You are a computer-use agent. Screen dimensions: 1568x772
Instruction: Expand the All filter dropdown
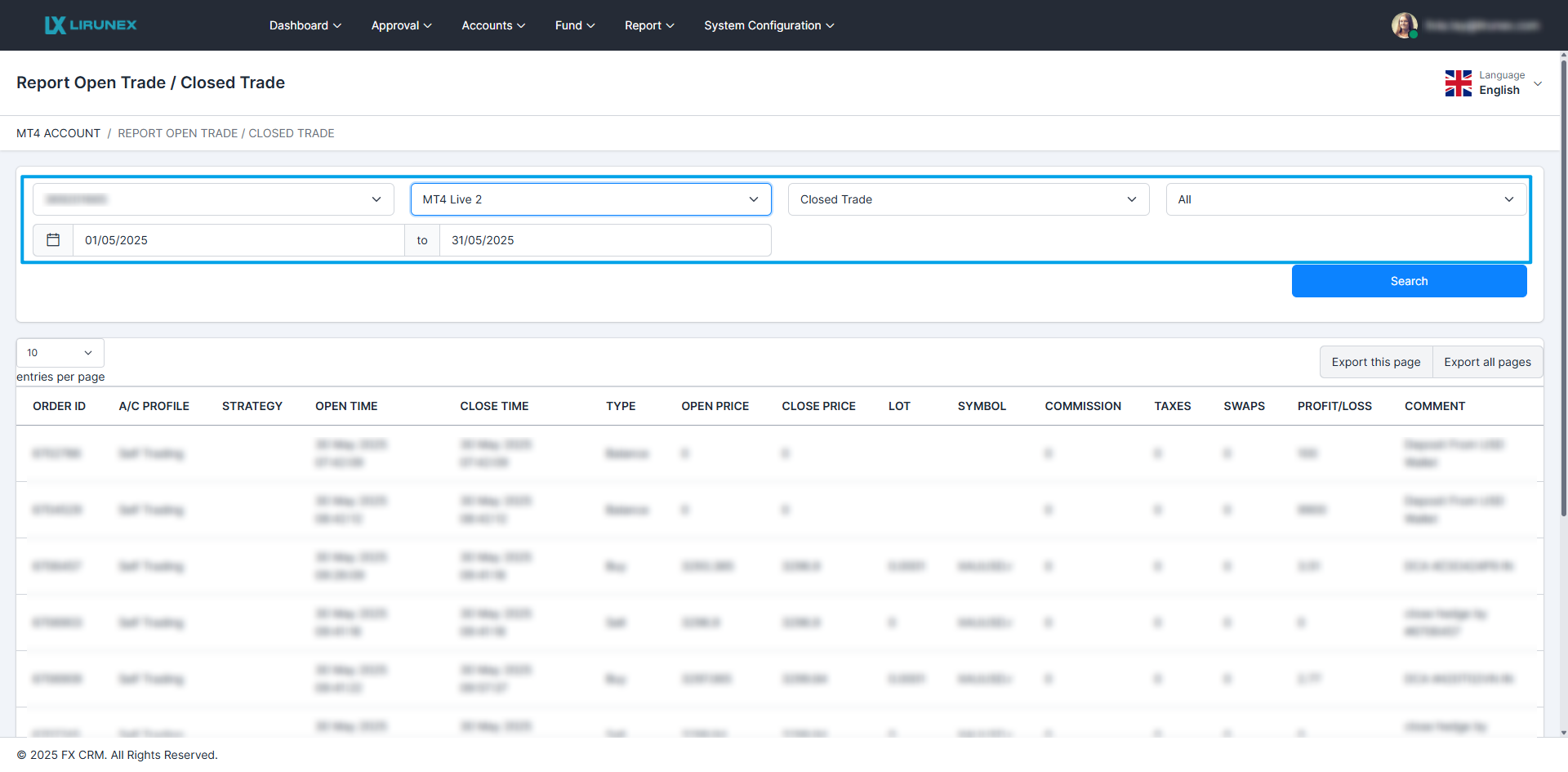pos(1345,199)
